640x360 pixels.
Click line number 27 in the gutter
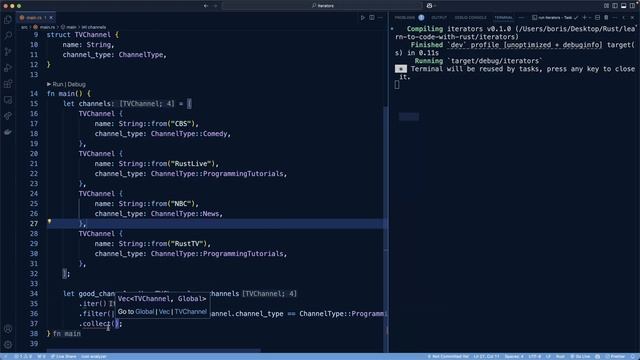click(x=34, y=224)
